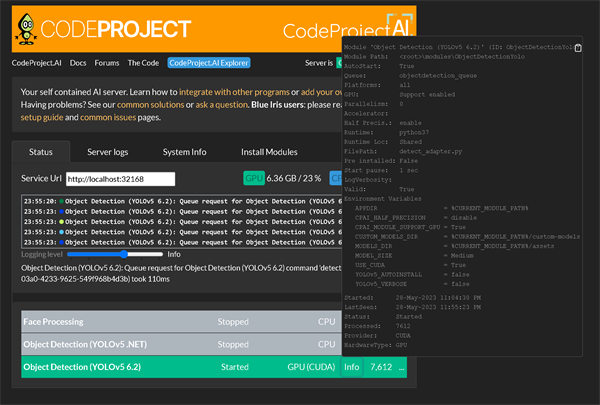Image resolution: width=600 pixels, height=405 pixels.
Task: Click the Stopped status of Face Processing
Action: click(x=233, y=322)
